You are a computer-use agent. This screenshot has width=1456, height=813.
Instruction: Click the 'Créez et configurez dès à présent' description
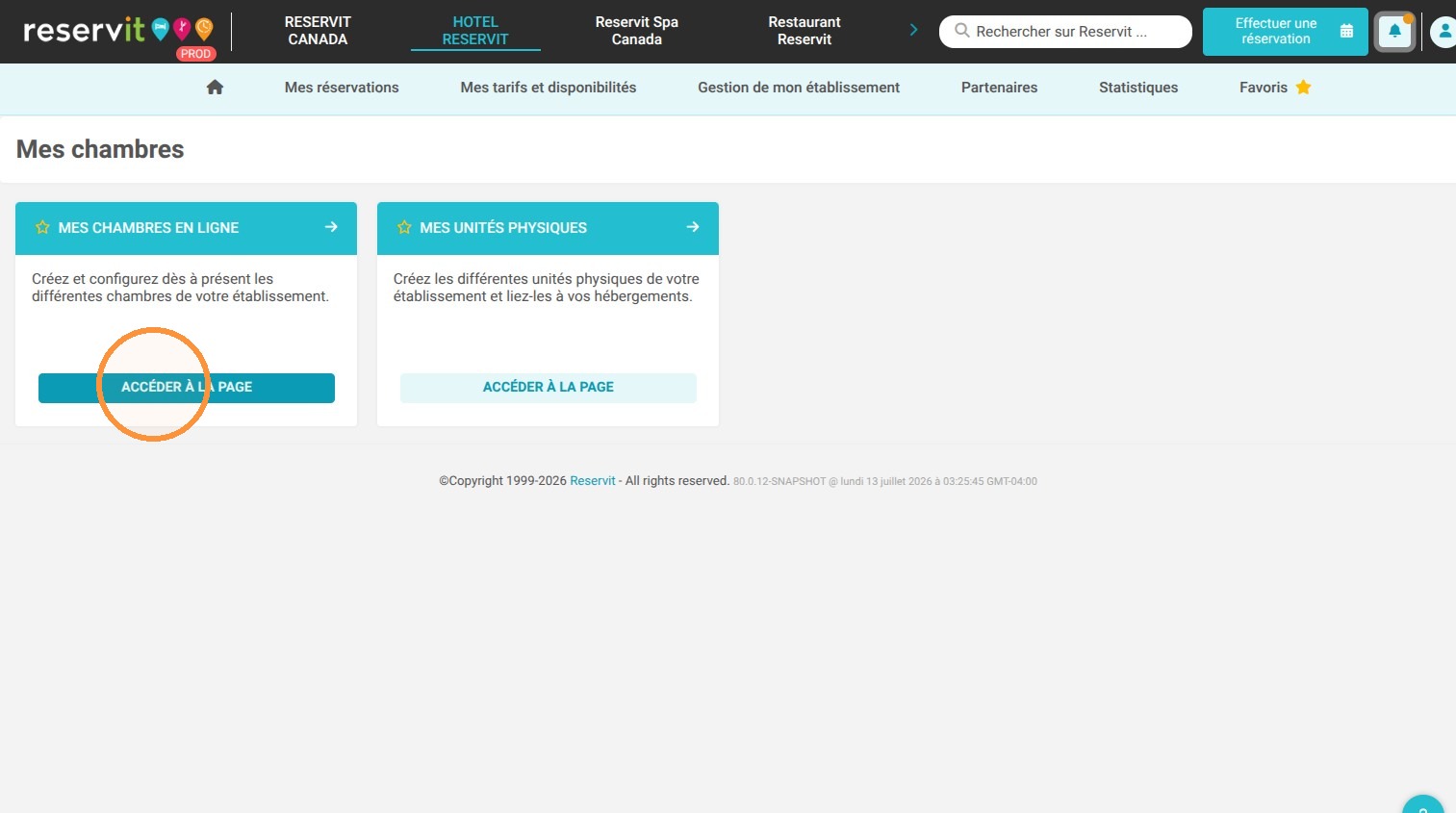pyautogui.click(x=180, y=288)
